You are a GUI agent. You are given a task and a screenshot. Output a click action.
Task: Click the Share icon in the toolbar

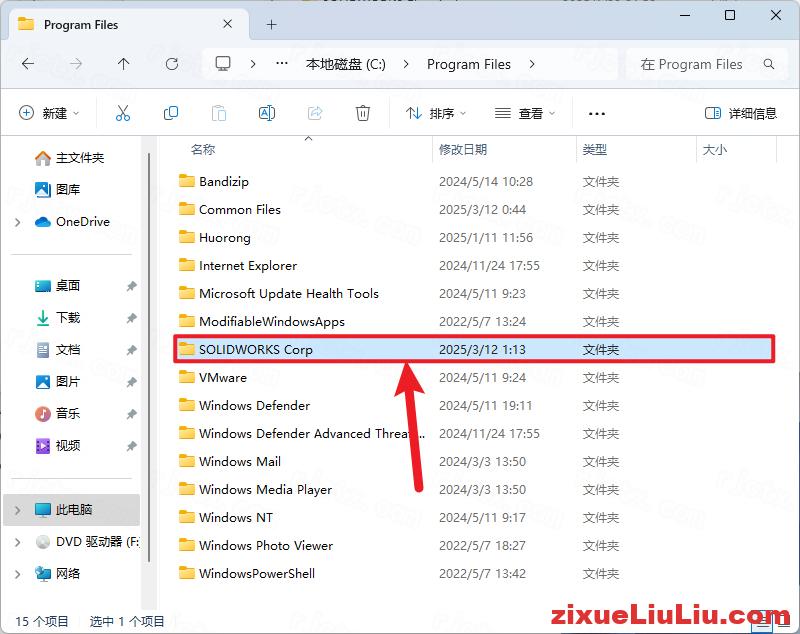[x=315, y=113]
